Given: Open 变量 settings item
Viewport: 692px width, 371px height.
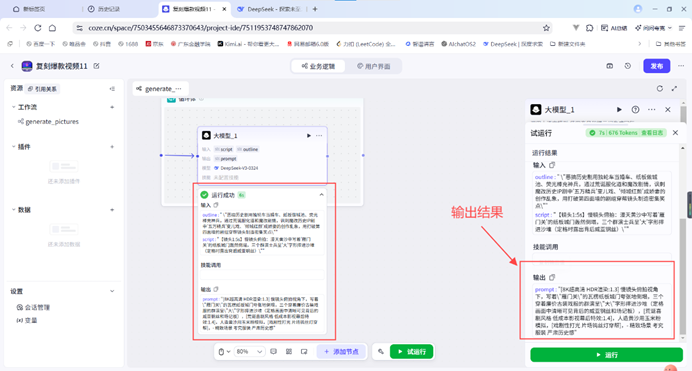Looking at the screenshot, I should point(26,320).
